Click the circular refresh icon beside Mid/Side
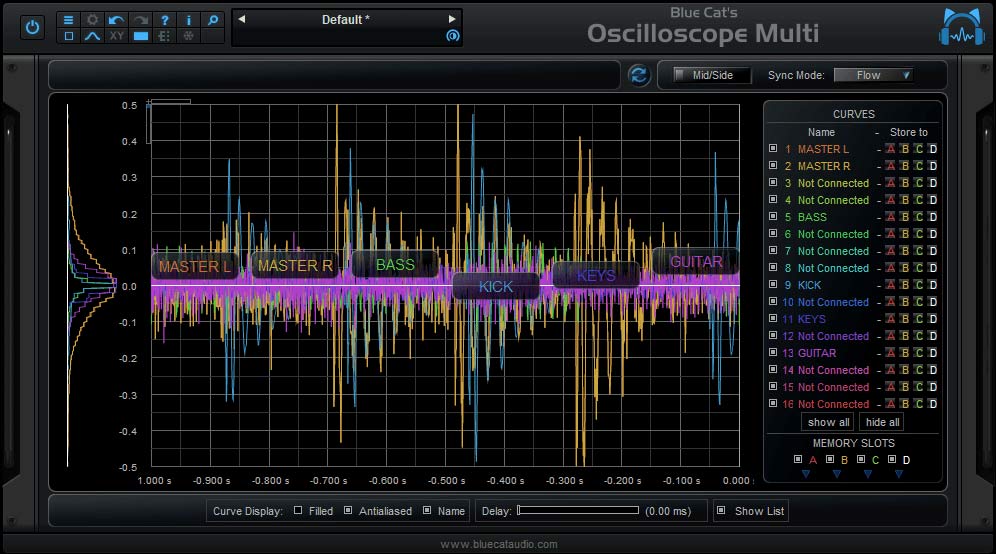 tap(638, 75)
